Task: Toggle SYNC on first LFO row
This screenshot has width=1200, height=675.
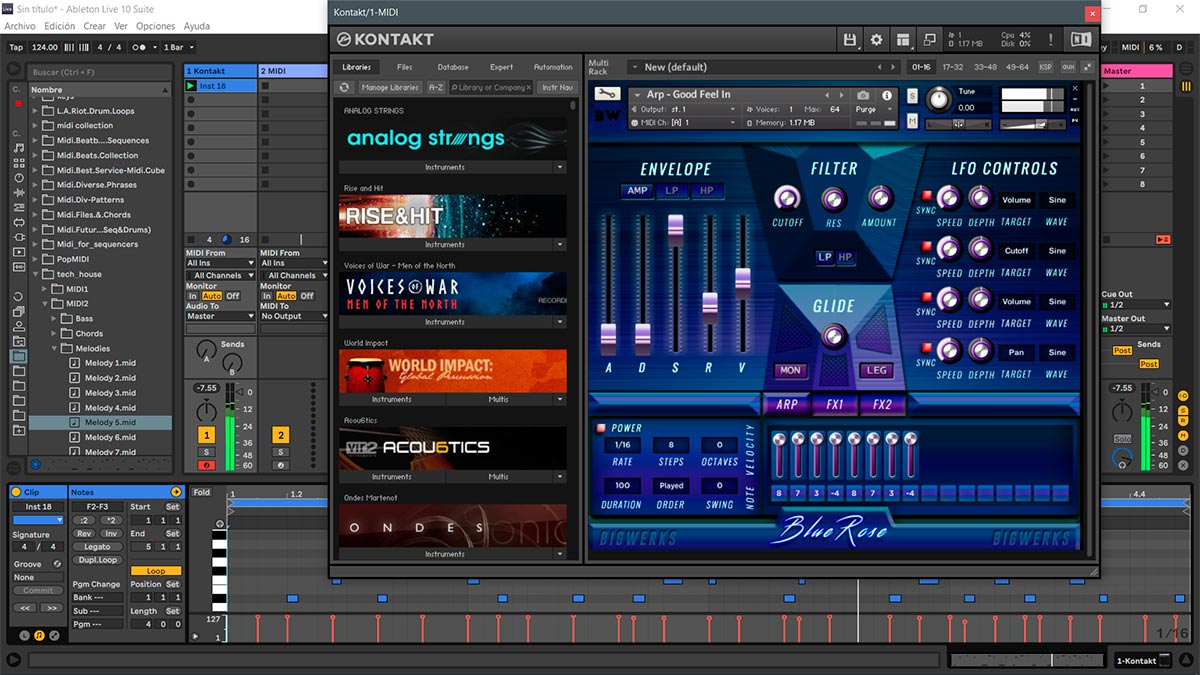Action: coord(926,196)
